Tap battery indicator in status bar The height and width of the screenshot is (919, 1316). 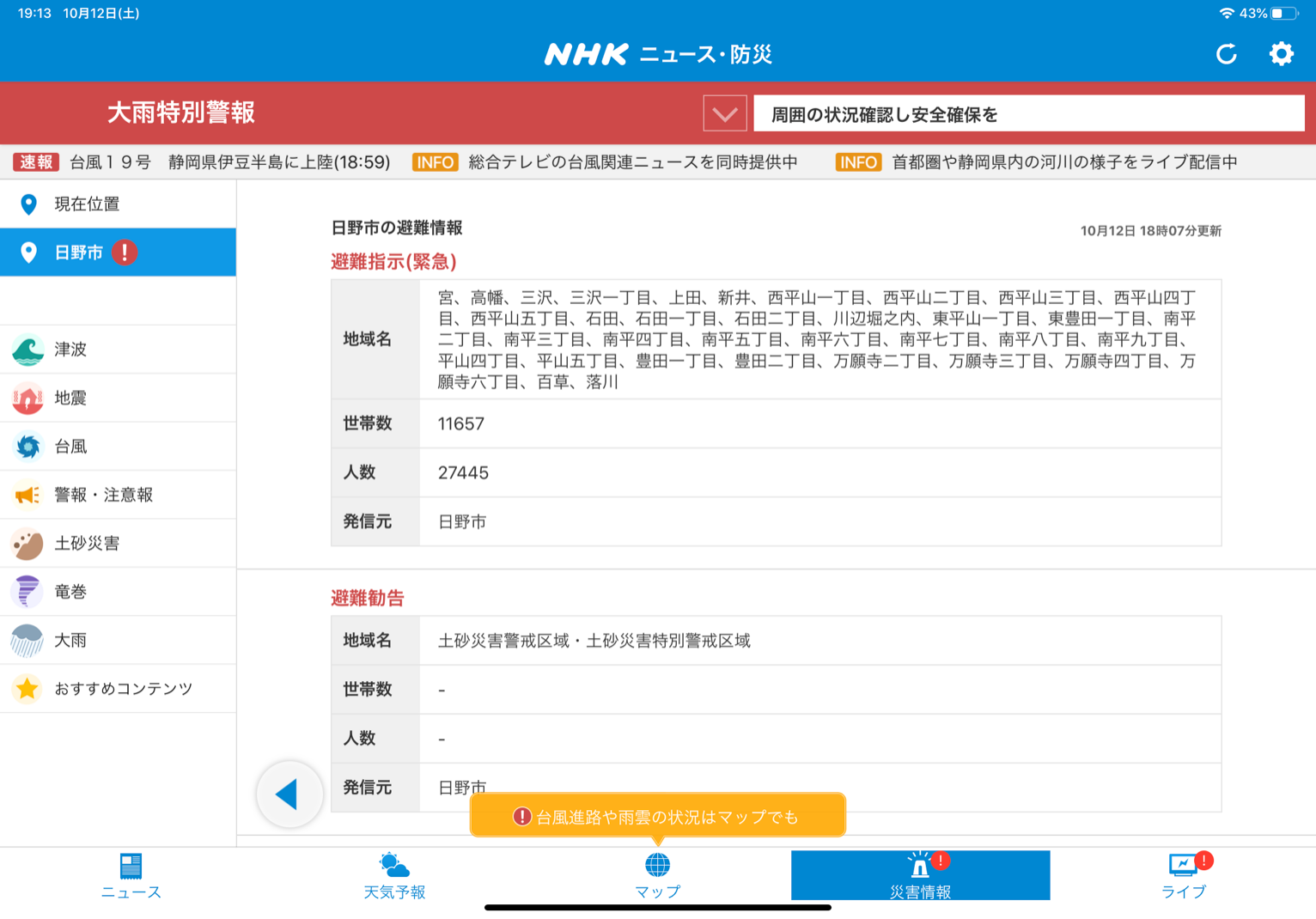pos(1284,13)
